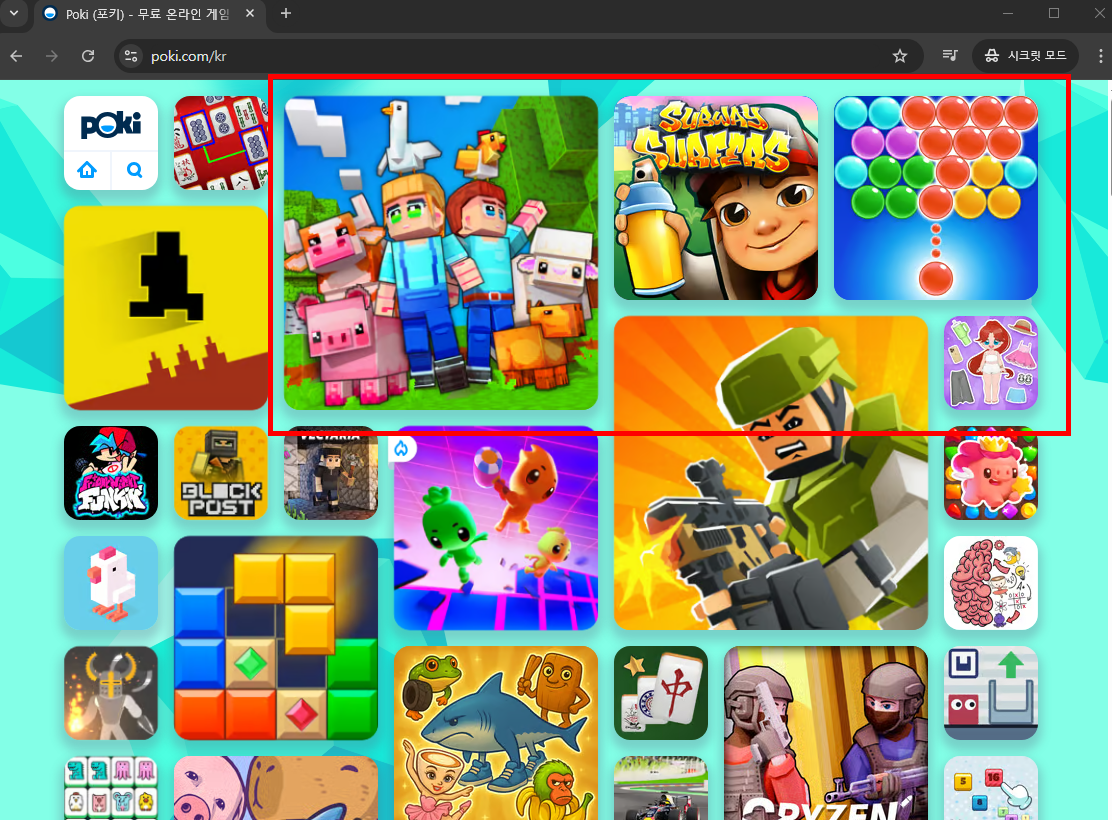Close the Poki browser tab
The height and width of the screenshot is (820, 1112).
[250, 13]
